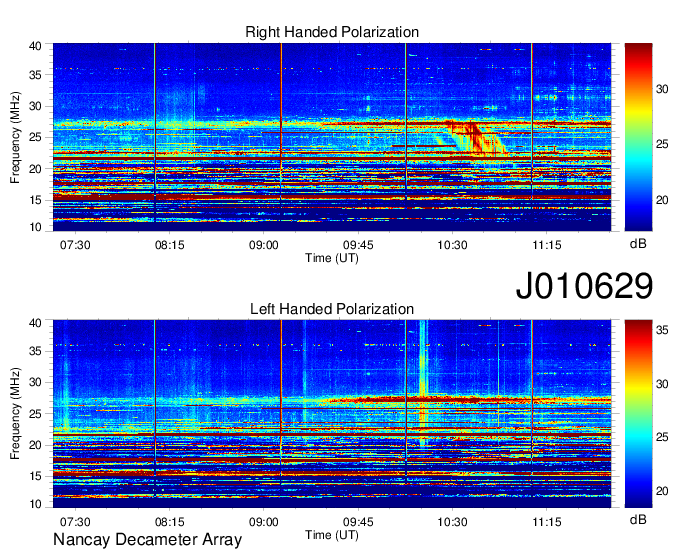Click the "35" frequency tick of the Right Handed plot
680x552 pixels.
click(x=36, y=75)
